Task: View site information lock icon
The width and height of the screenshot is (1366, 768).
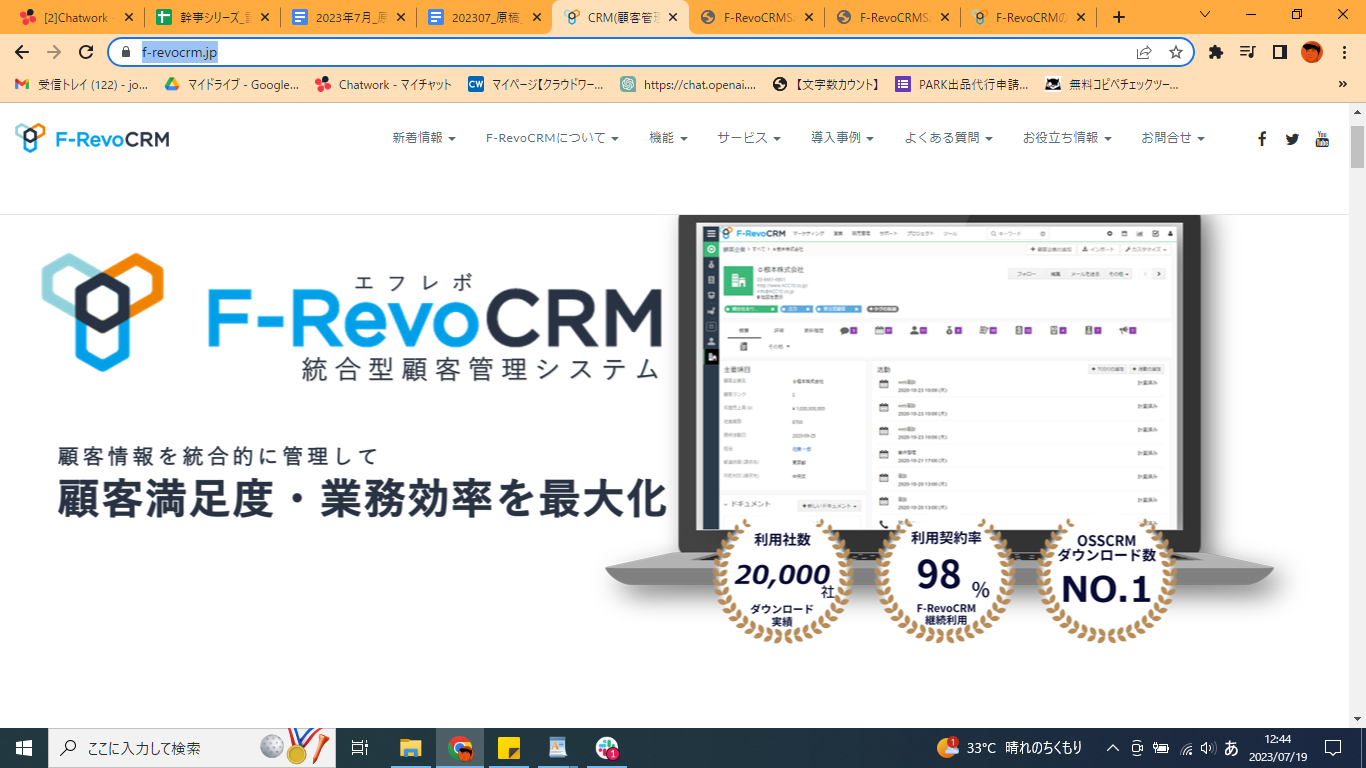Action: coord(126,52)
